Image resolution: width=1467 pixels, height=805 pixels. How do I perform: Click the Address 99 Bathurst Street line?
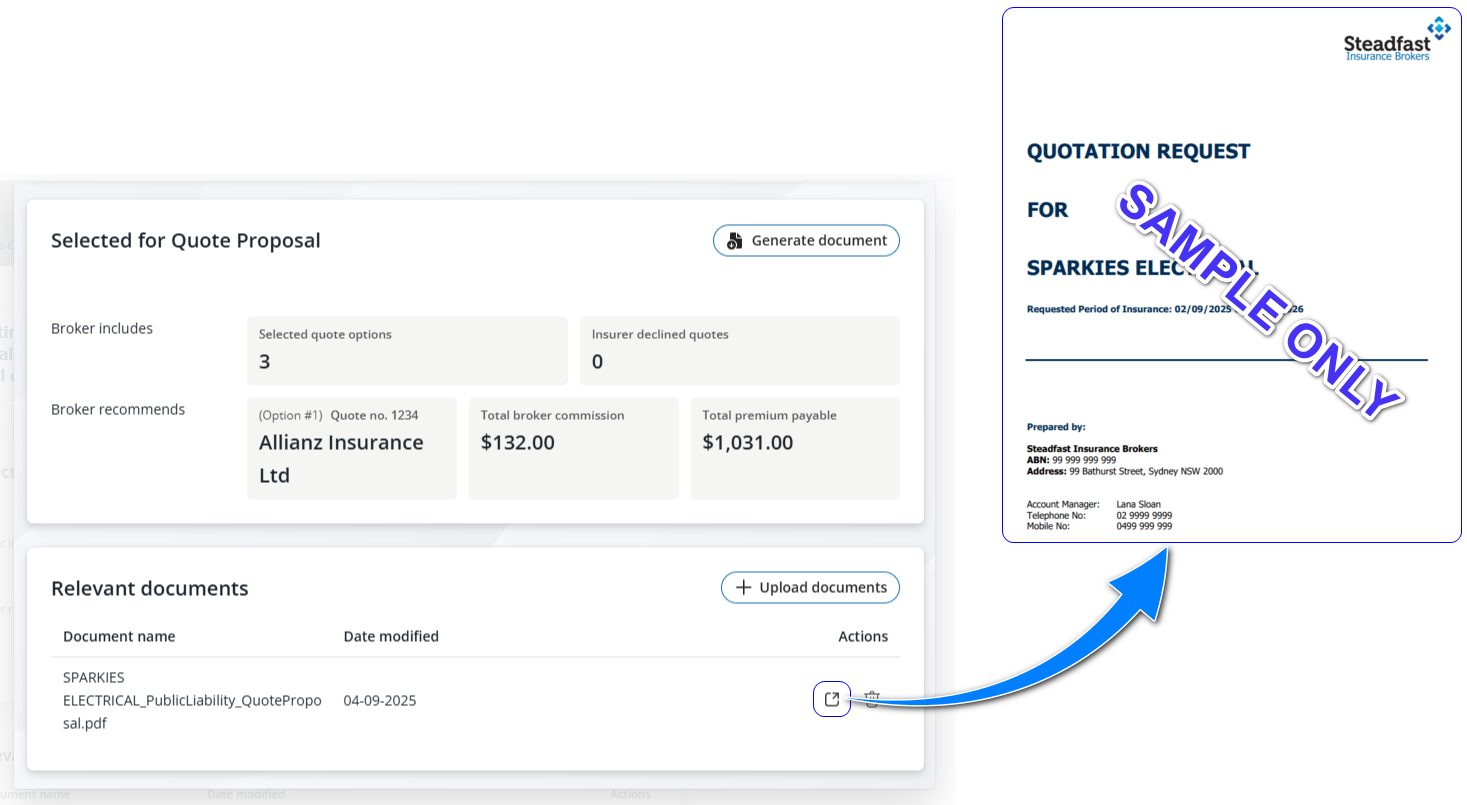1125,471
